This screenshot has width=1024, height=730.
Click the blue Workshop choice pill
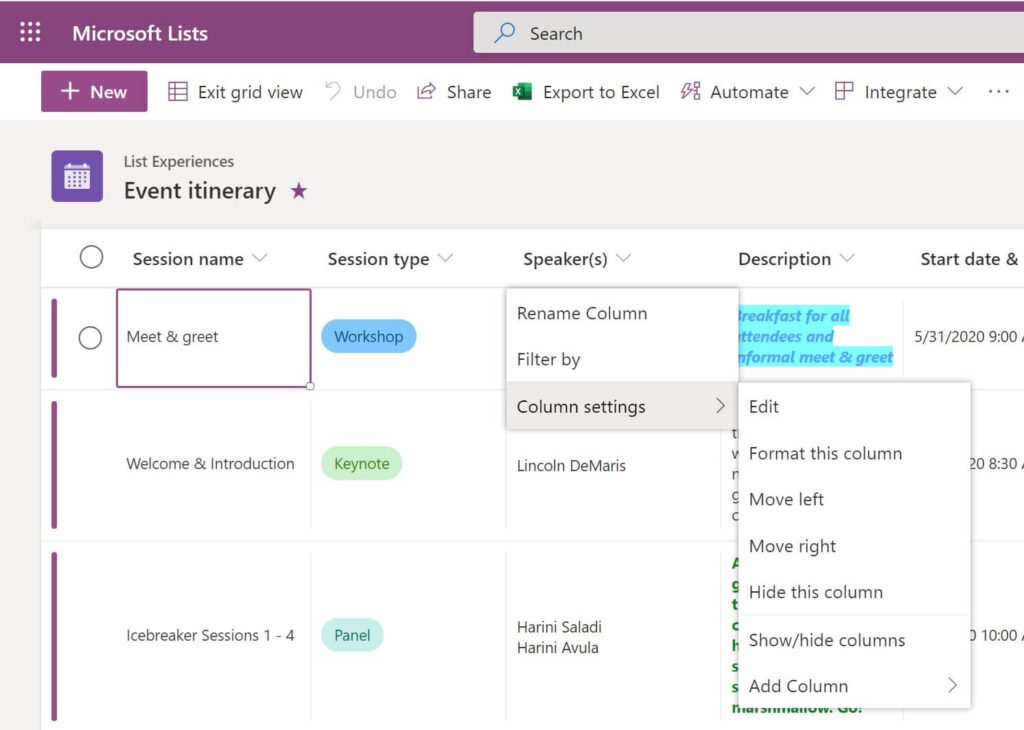(368, 337)
